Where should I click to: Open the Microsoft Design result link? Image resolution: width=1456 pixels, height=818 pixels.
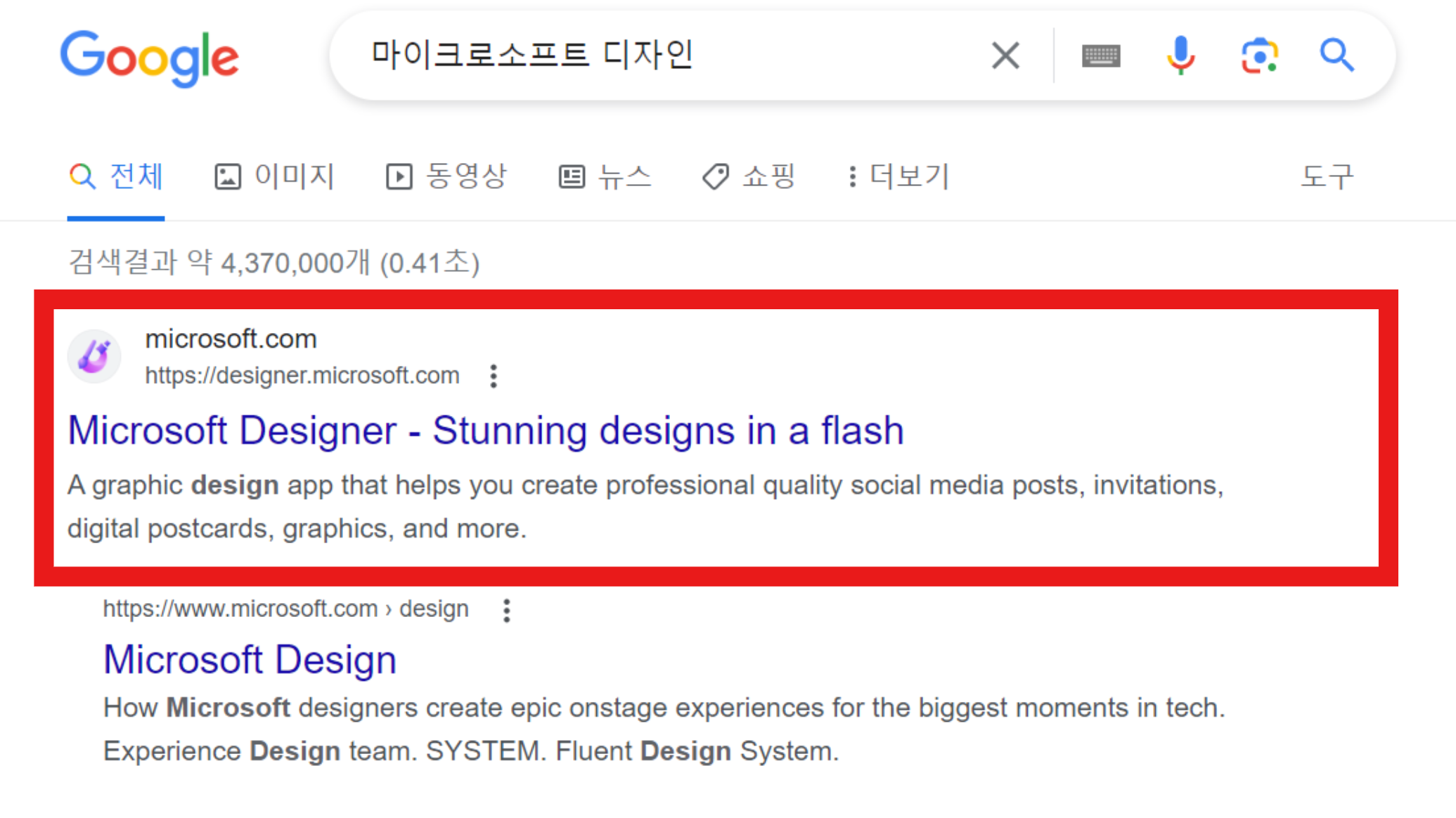pos(250,660)
